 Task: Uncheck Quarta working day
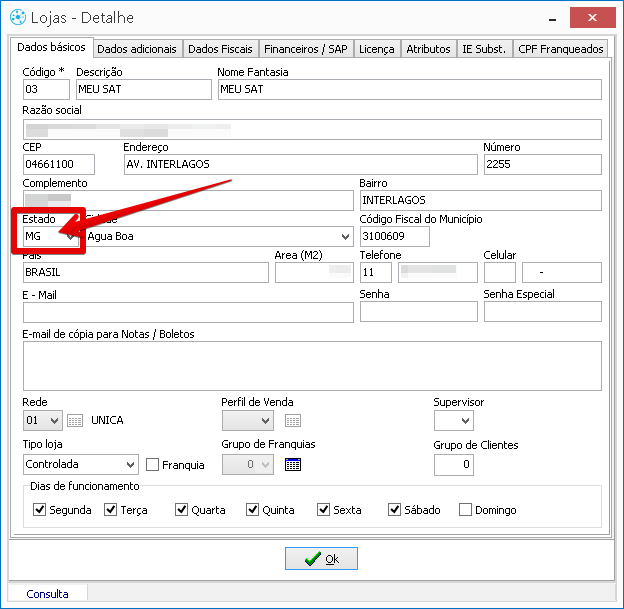[x=181, y=509]
